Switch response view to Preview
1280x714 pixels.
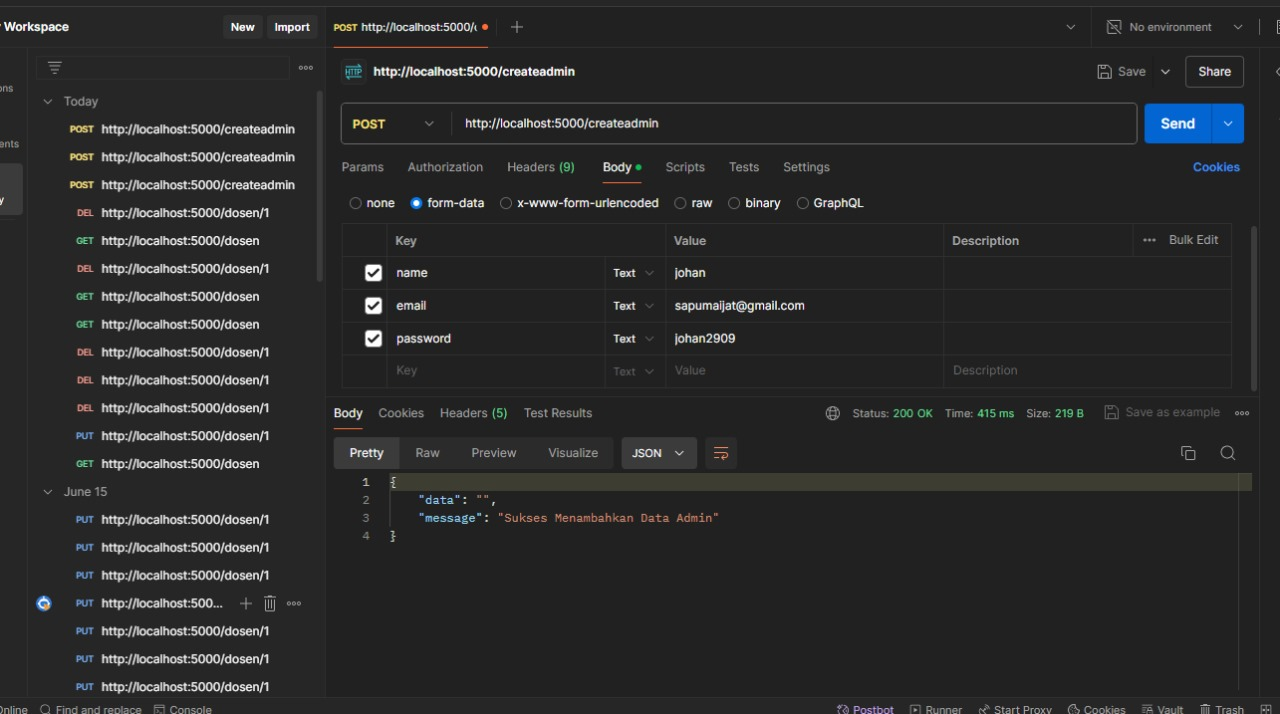494,453
